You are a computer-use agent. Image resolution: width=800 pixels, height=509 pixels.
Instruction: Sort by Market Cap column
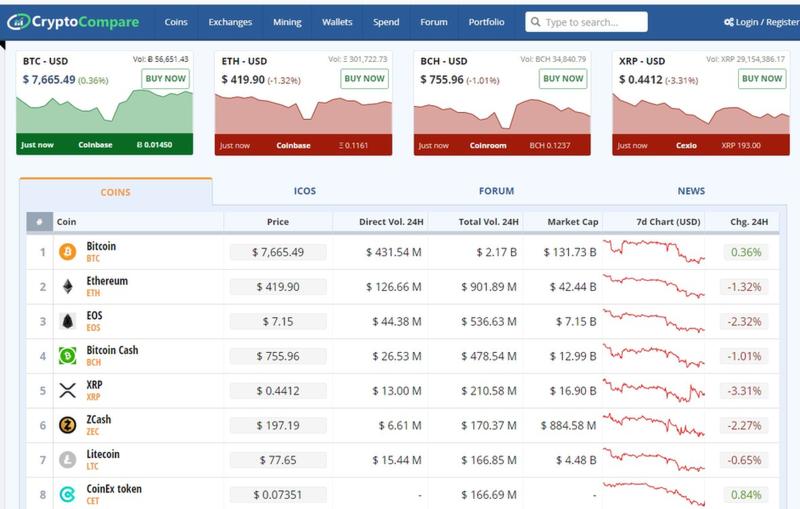point(572,222)
